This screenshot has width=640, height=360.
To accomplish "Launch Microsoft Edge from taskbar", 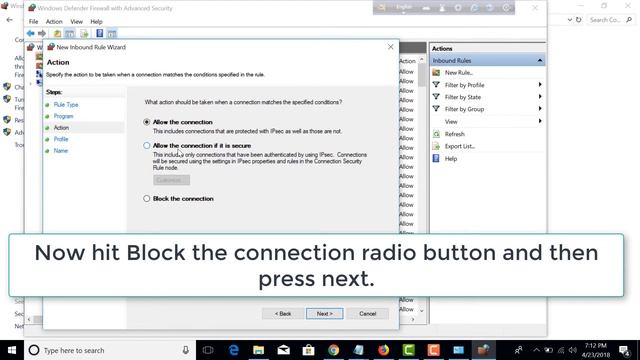I will click(x=233, y=350).
